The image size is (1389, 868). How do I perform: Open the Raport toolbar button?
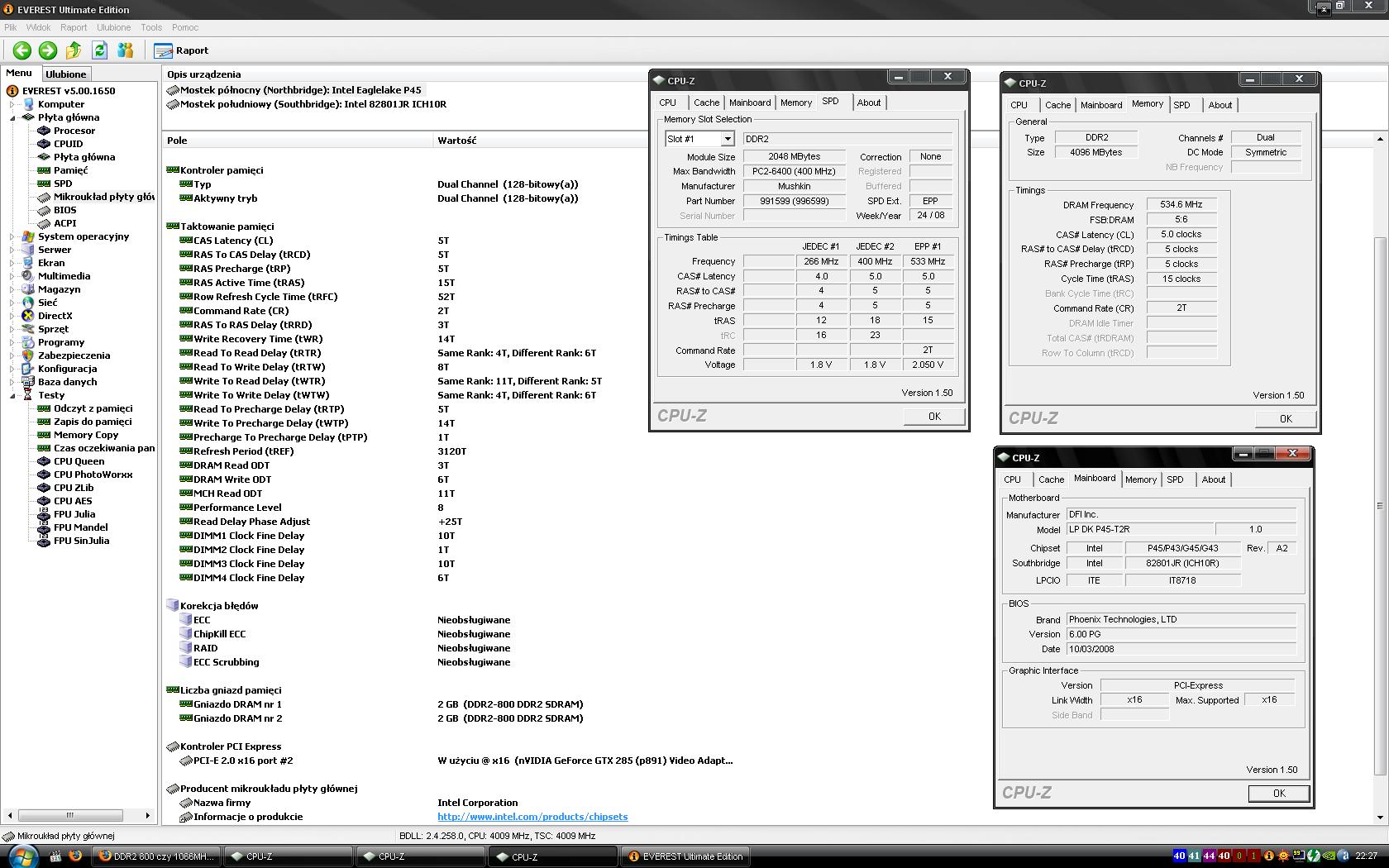coord(181,50)
